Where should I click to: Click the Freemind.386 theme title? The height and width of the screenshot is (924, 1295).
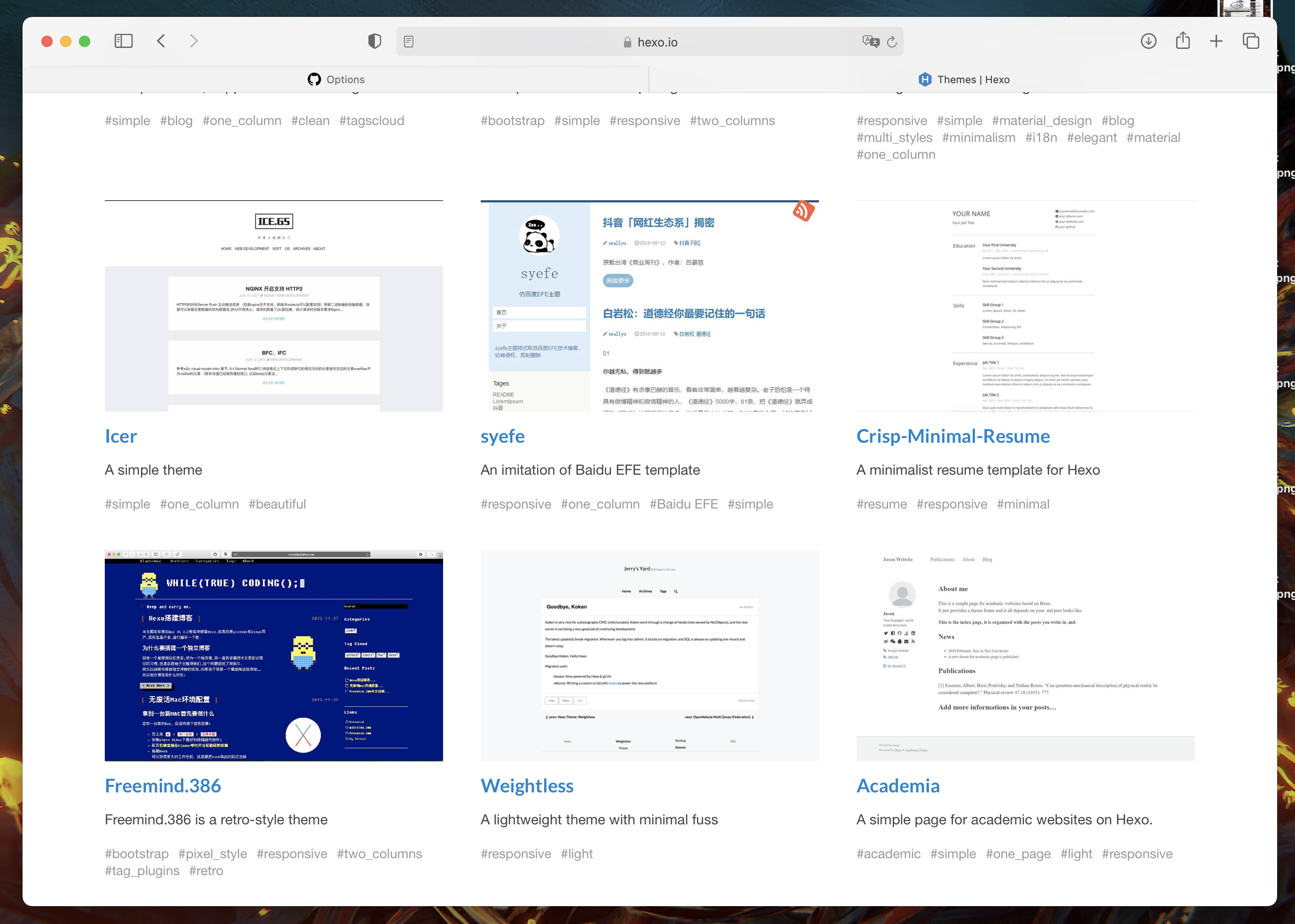pyautogui.click(x=163, y=786)
